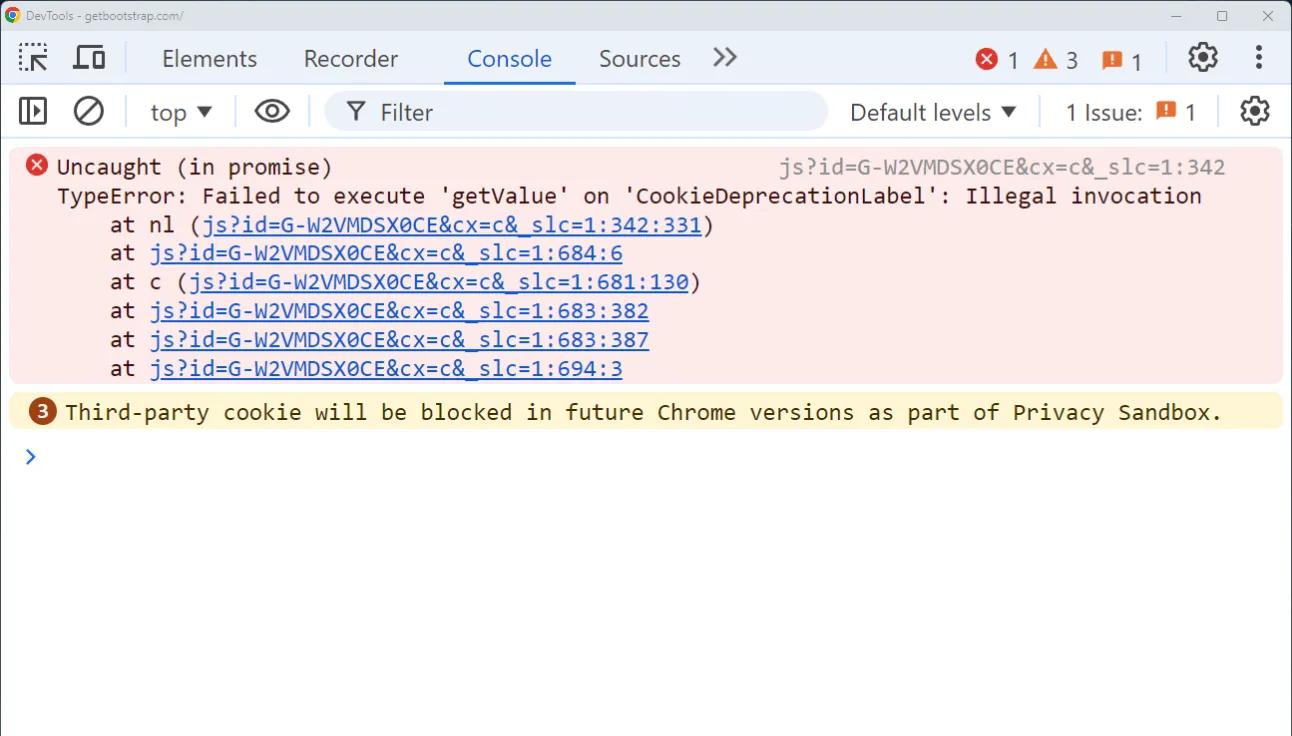Switch to the Recorder tab

(x=351, y=59)
